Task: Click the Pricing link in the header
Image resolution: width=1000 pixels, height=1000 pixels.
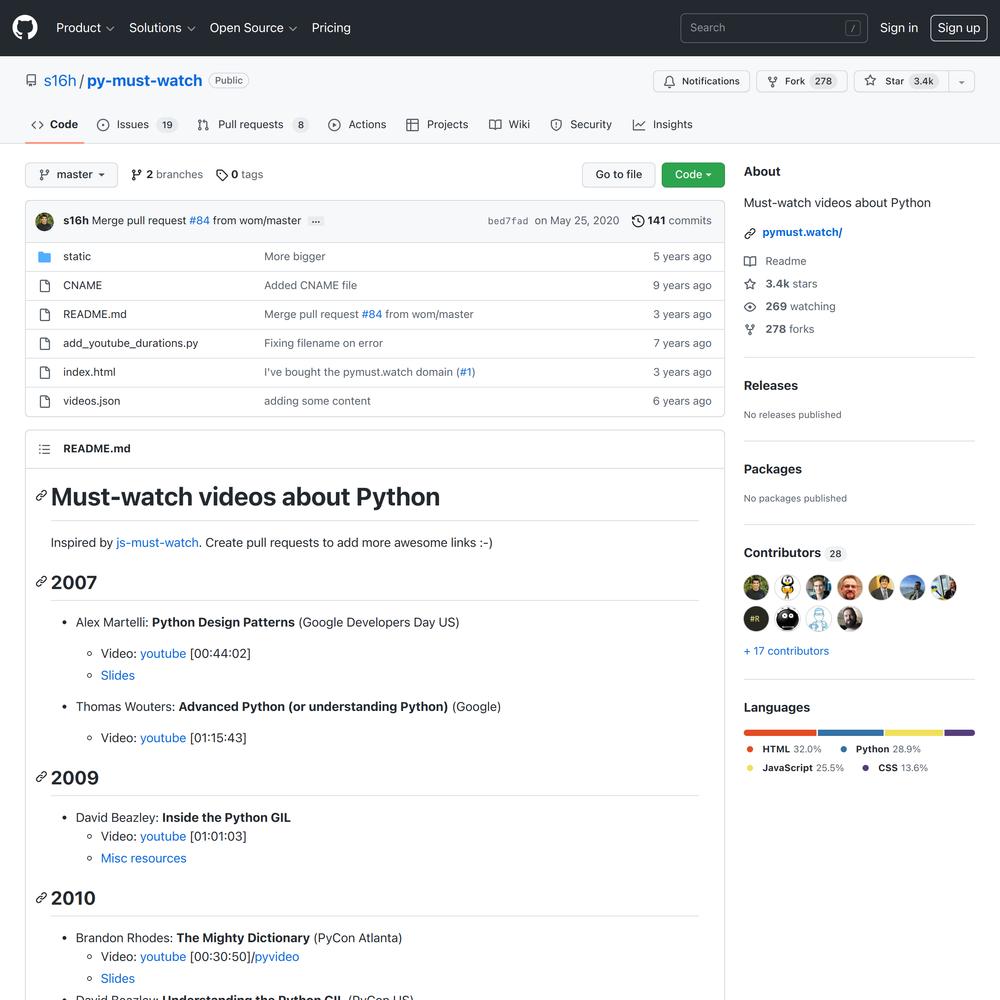Action: [x=331, y=28]
